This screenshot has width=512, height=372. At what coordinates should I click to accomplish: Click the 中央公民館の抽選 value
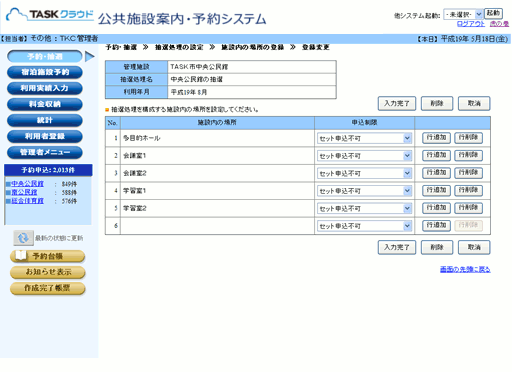(197, 79)
